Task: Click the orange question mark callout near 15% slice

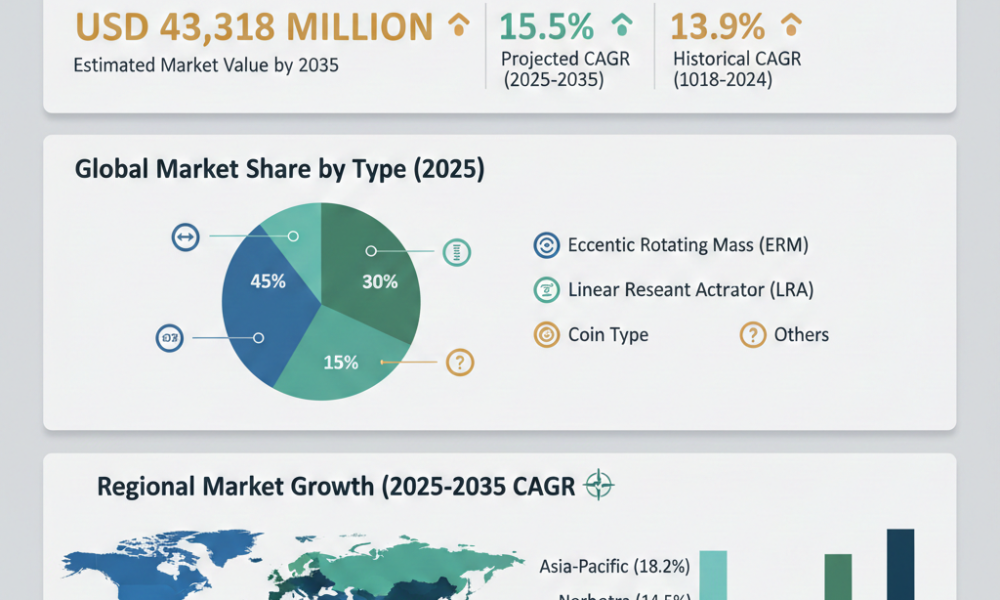Action: click(x=460, y=362)
